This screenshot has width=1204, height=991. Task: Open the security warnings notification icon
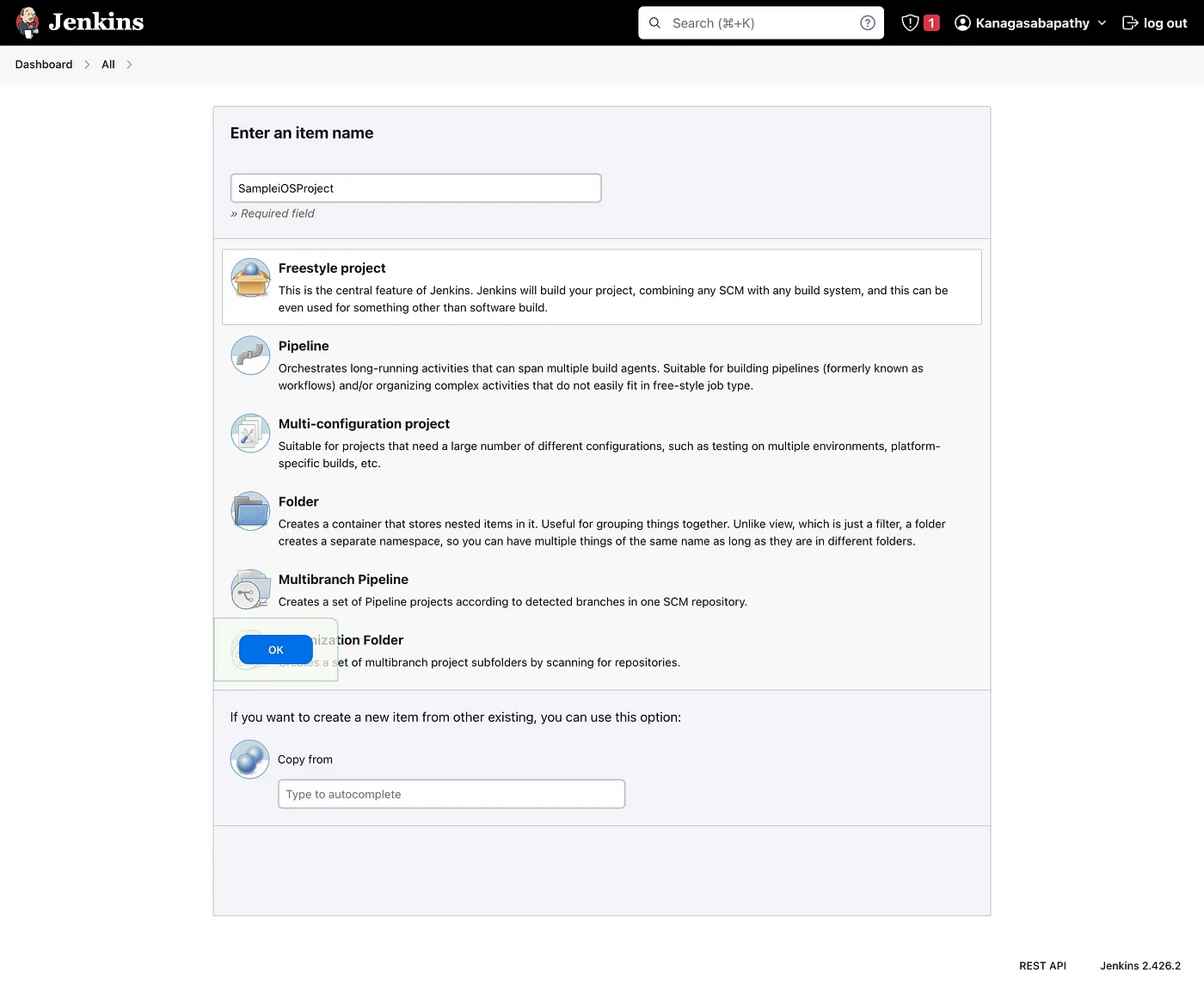(x=911, y=22)
